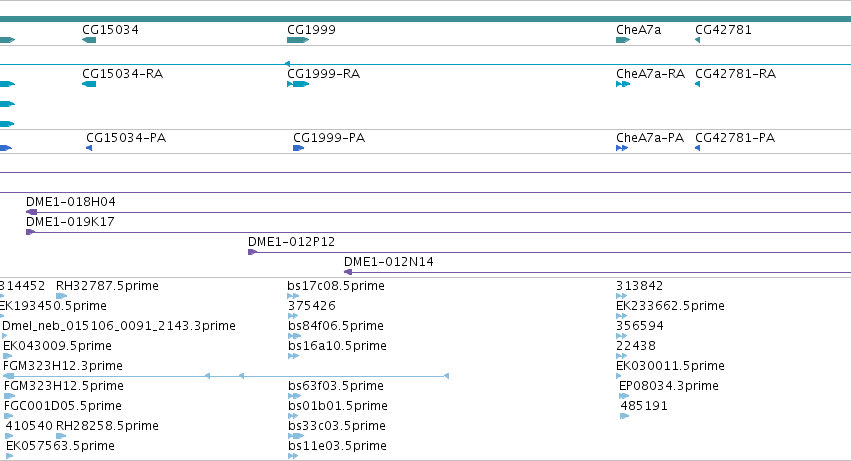
Task: Click protein CG42781-PA label
Action: [735, 138]
